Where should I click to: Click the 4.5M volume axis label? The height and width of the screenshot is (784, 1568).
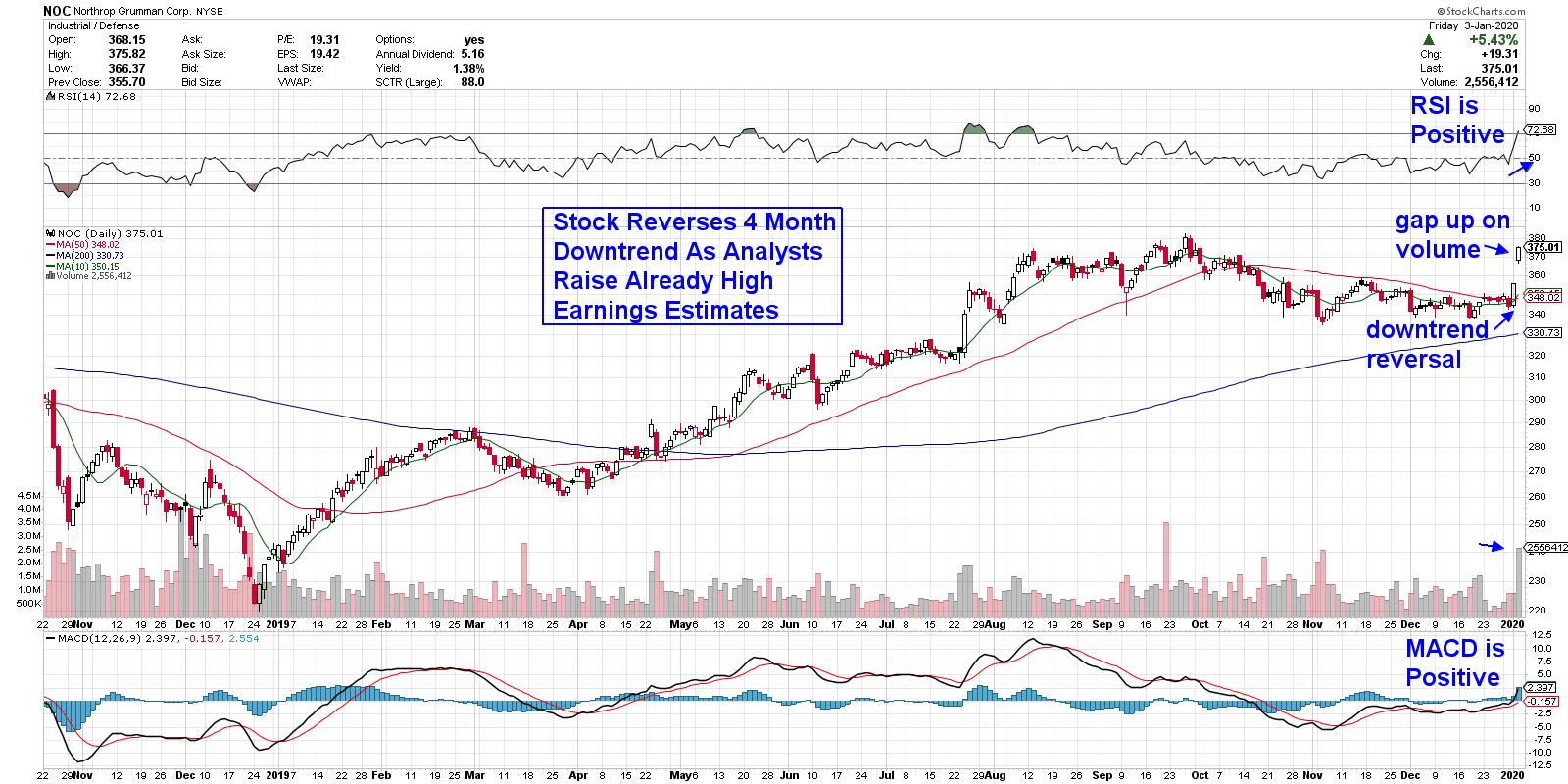[x=28, y=496]
